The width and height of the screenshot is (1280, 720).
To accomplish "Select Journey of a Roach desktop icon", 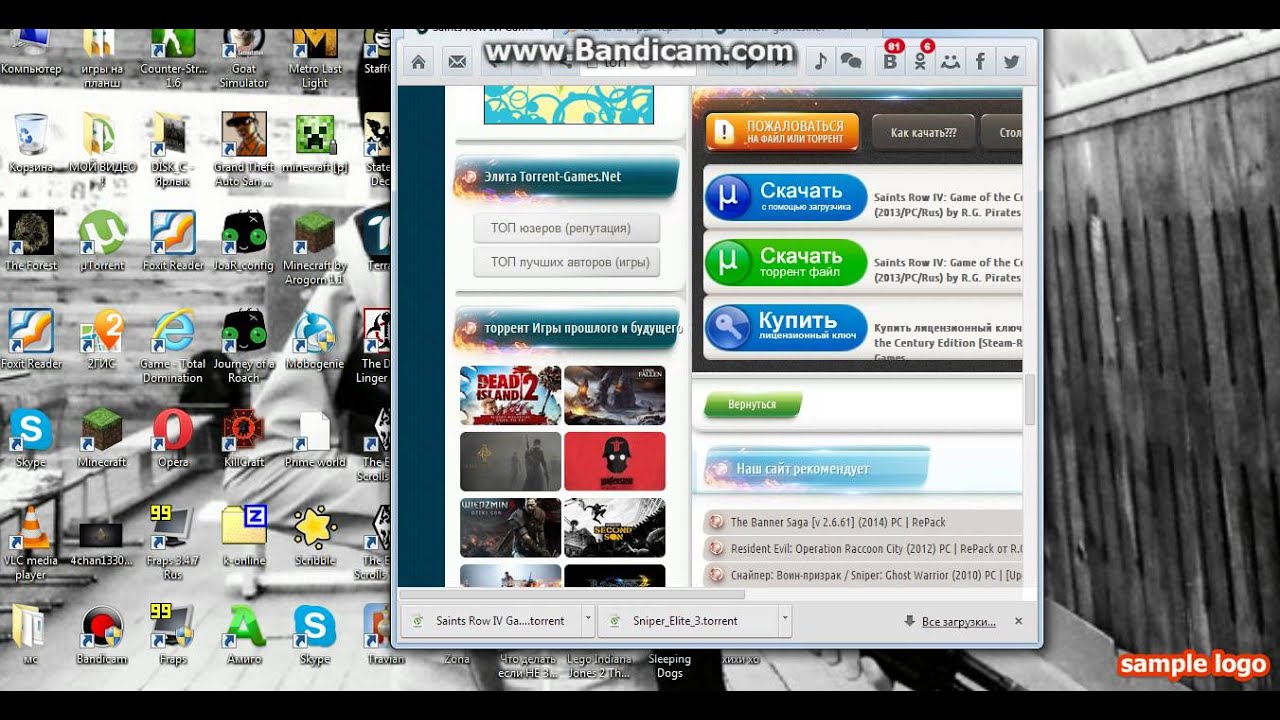I will click(x=244, y=346).
